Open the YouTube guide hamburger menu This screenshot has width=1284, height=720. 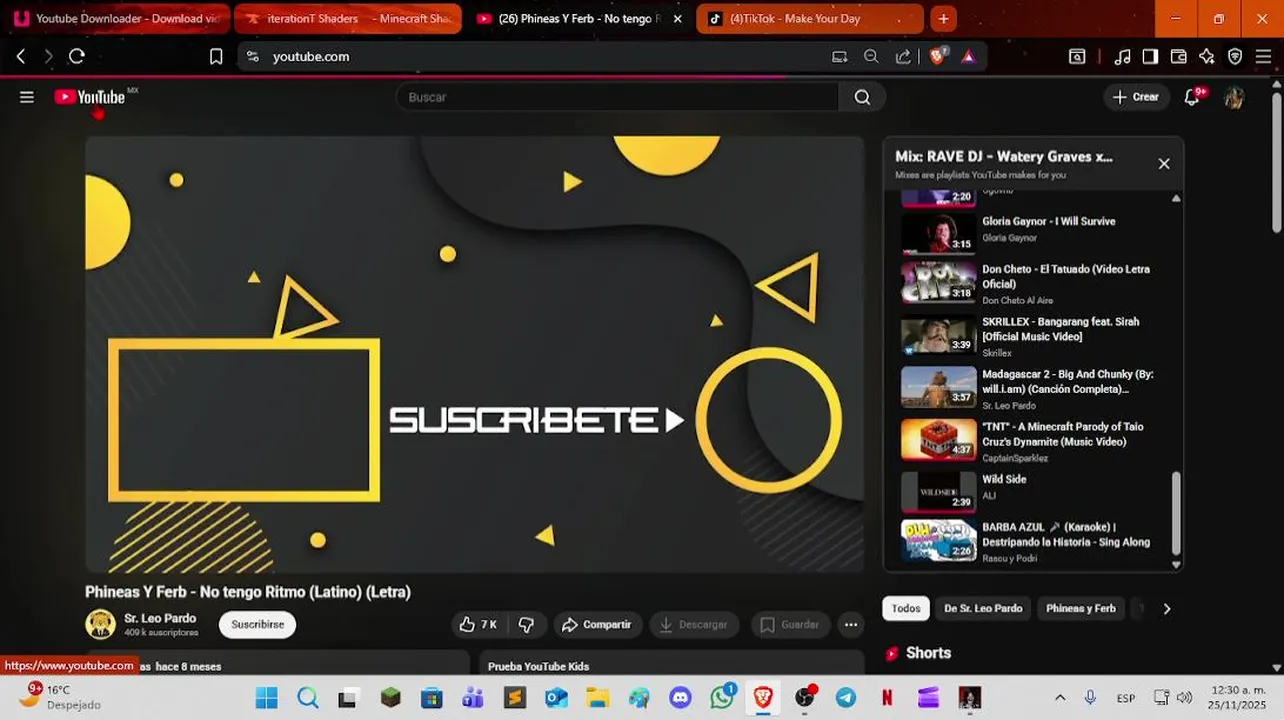click(27, 97)
